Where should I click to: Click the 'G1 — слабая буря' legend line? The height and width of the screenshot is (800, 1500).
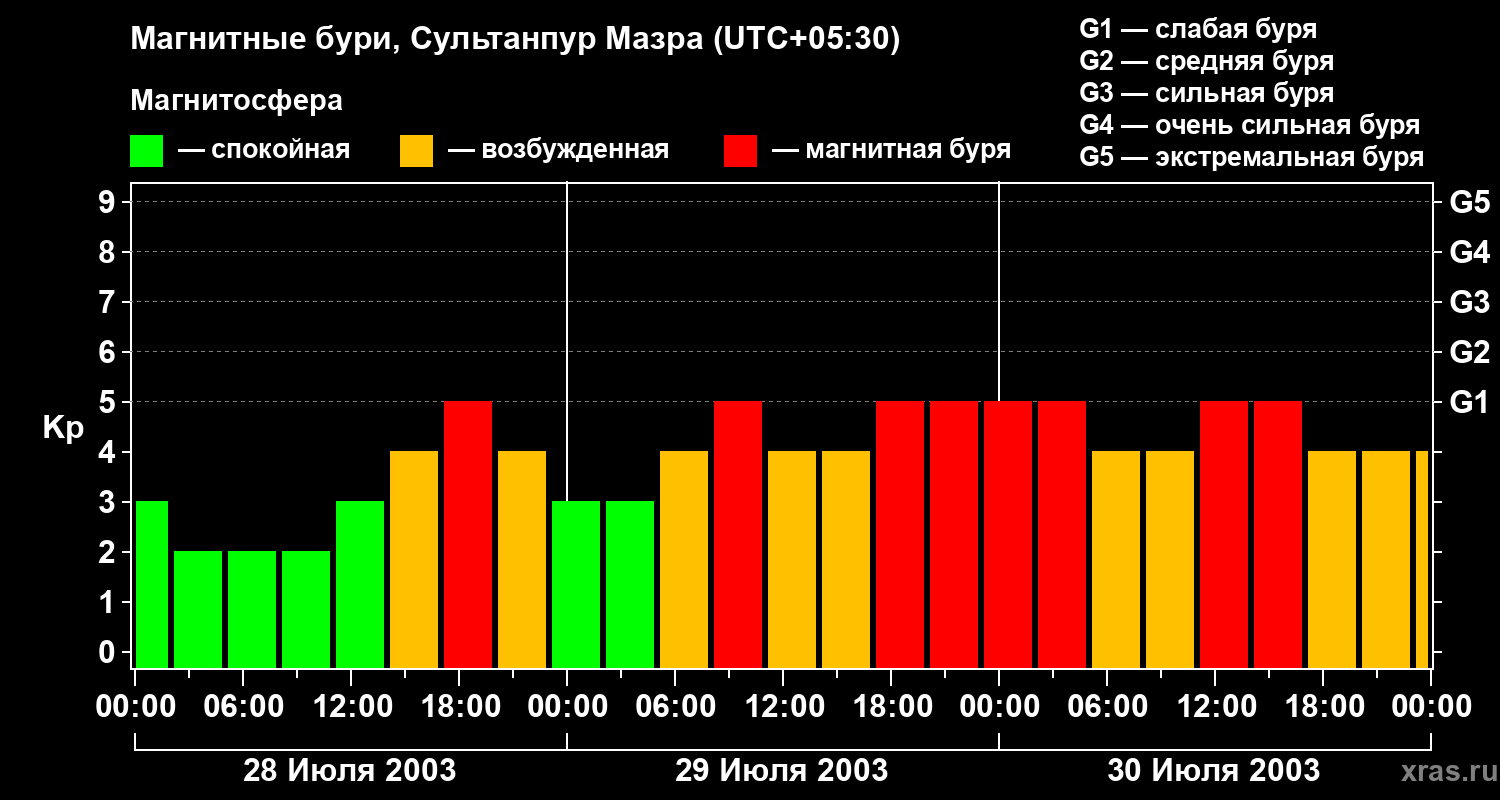pyautogui.click(x=1198, y=28)
